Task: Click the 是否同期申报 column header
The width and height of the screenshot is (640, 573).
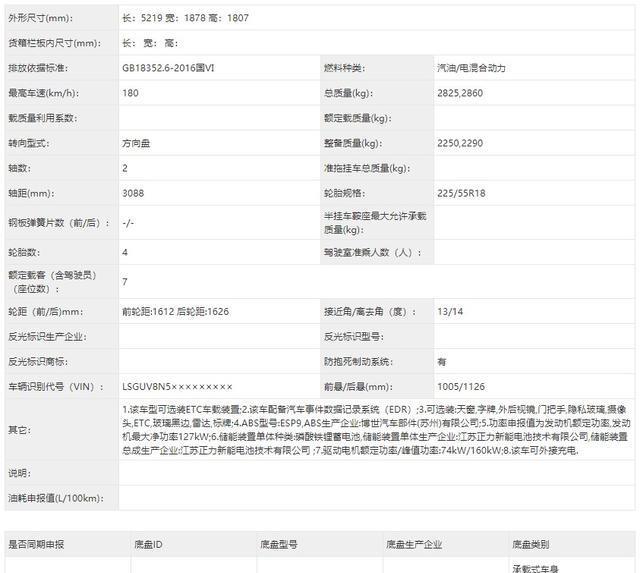Action: tap(36, 544)
